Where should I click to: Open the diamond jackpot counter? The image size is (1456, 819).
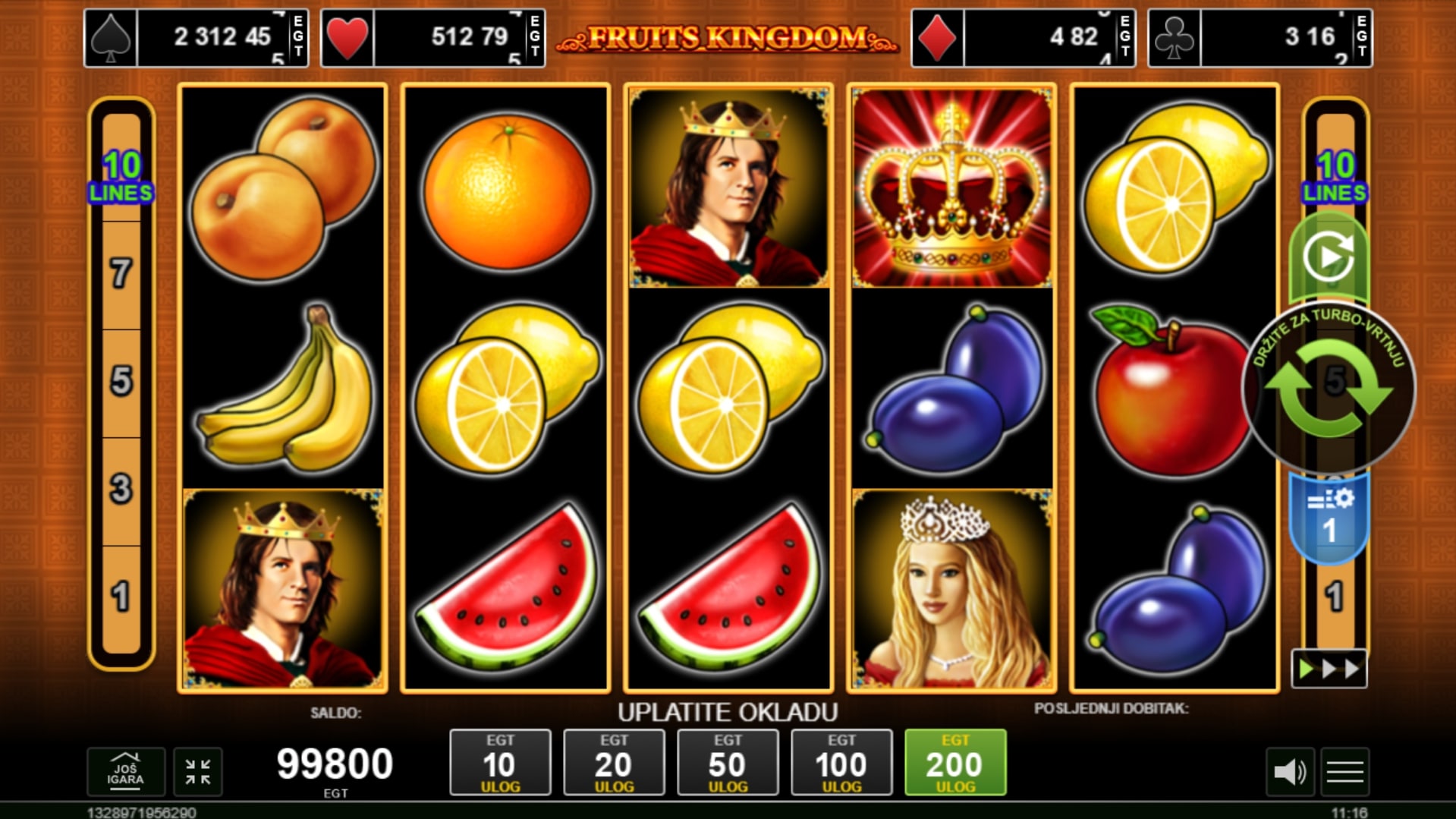[1024, 37]
